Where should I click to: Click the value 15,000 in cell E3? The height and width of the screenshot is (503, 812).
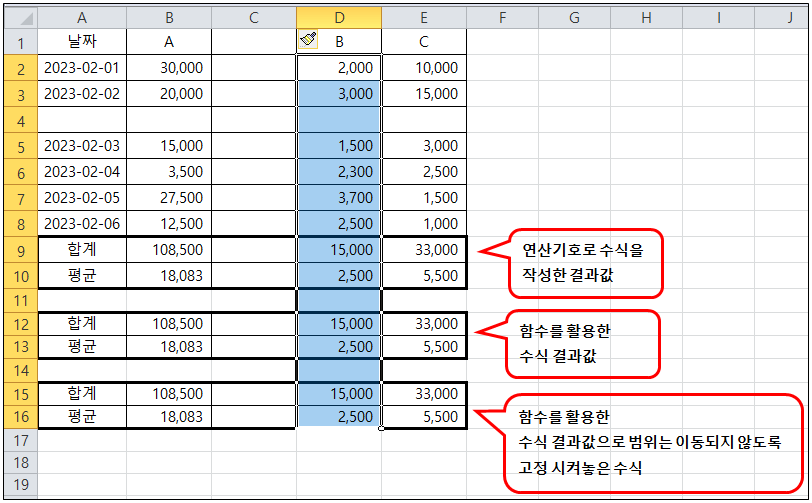tap(437, 94)
